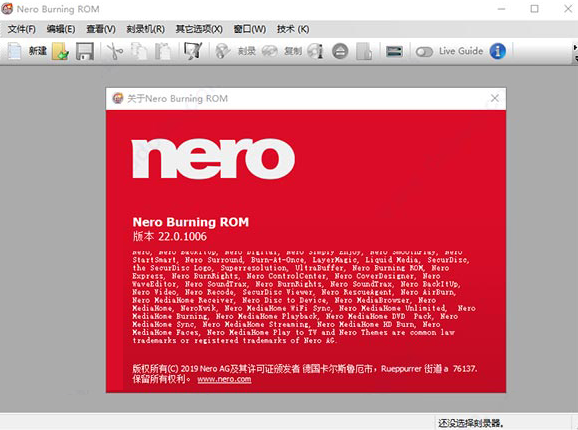578x430 pixels.
Task: Click the 新建 label in the toolbar
Action: 38,51
